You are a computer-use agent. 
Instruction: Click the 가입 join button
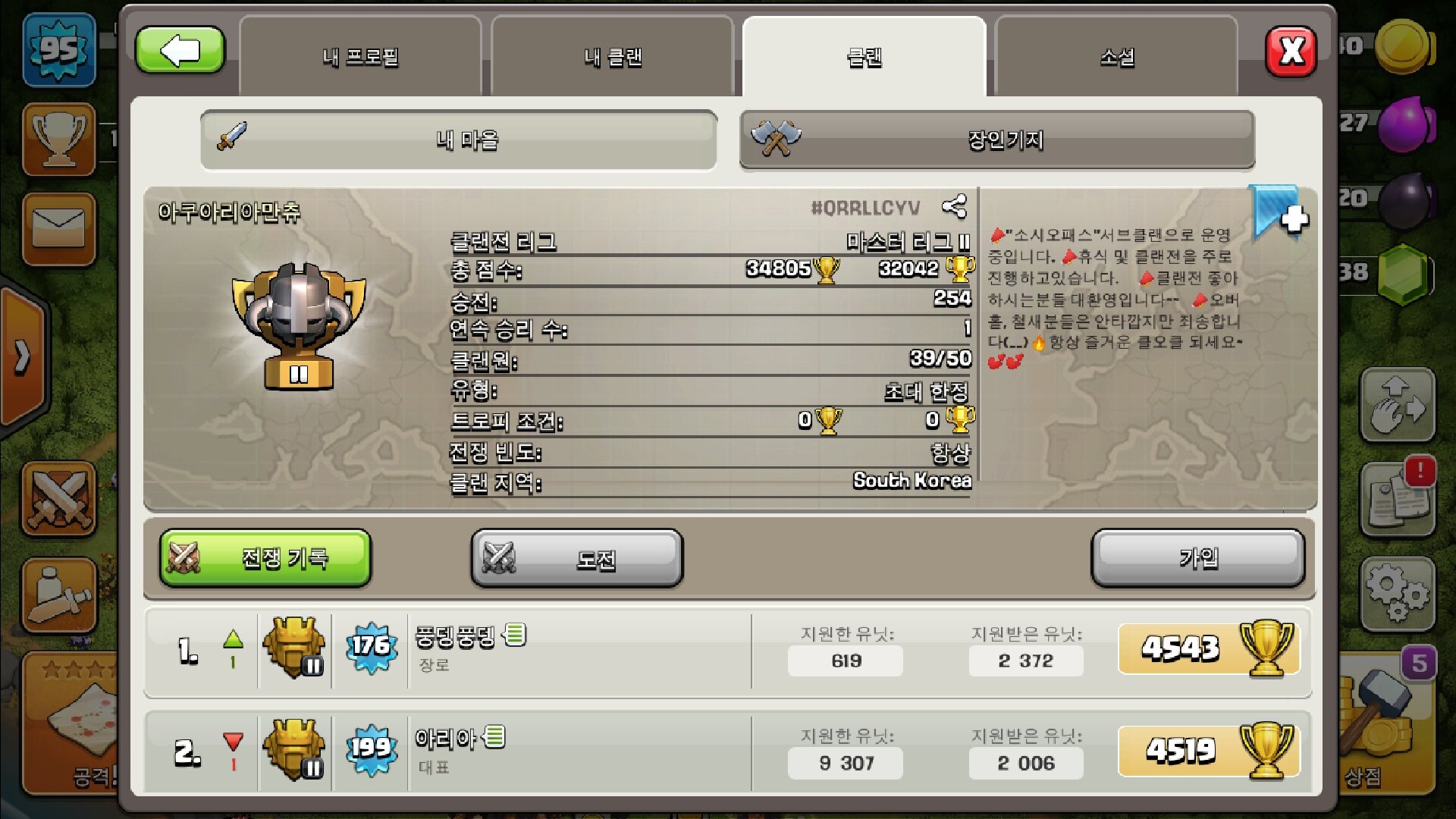(x=1198, y=559)
